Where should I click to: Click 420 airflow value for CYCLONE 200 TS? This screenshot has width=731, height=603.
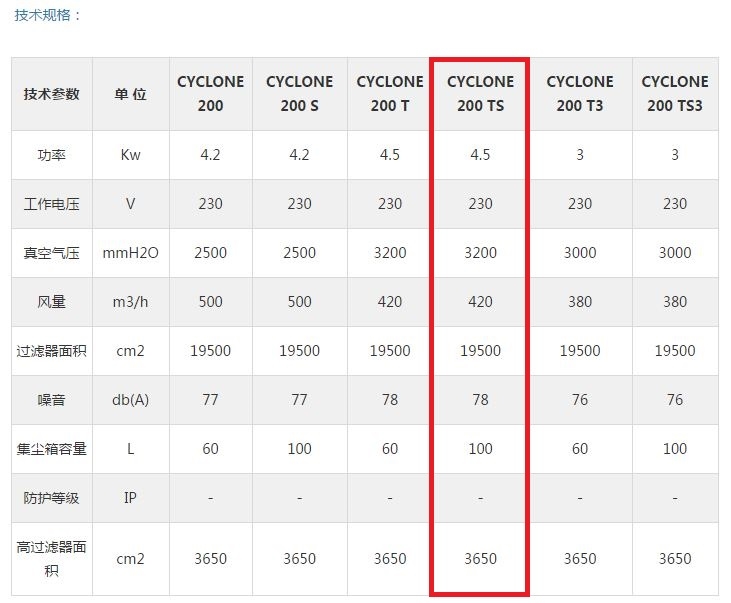[x=480, y=302]
